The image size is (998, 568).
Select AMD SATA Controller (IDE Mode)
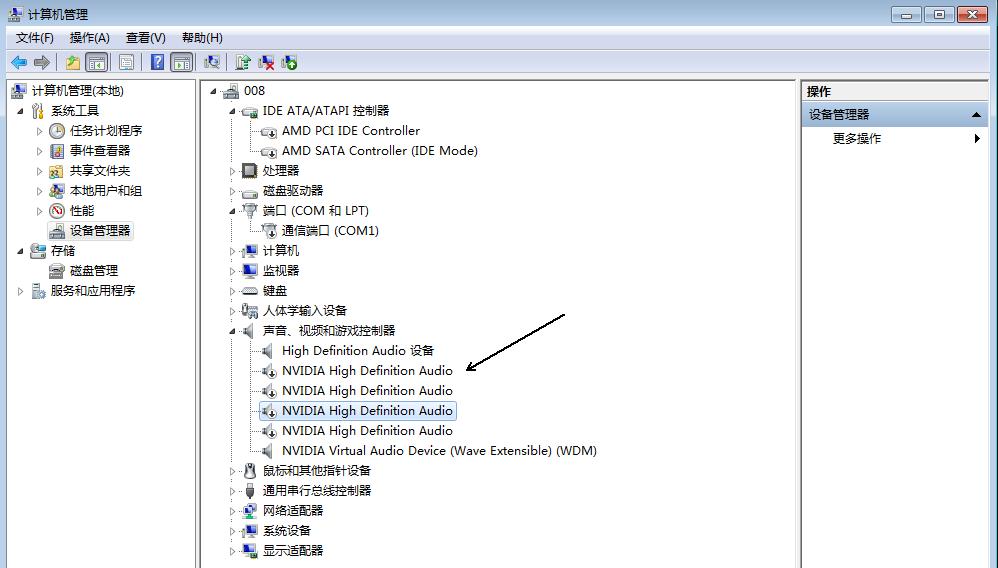pyautogui.click(x=380, y=151)
